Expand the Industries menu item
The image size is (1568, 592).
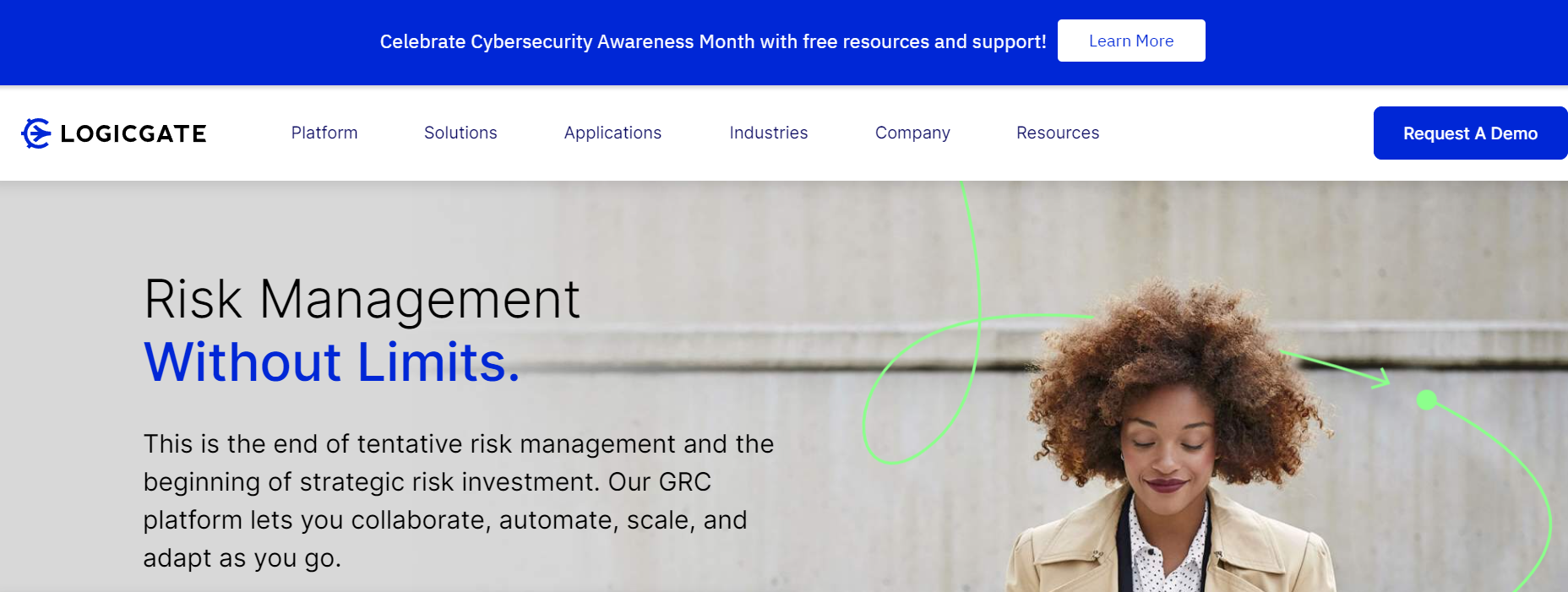[768, 133]
